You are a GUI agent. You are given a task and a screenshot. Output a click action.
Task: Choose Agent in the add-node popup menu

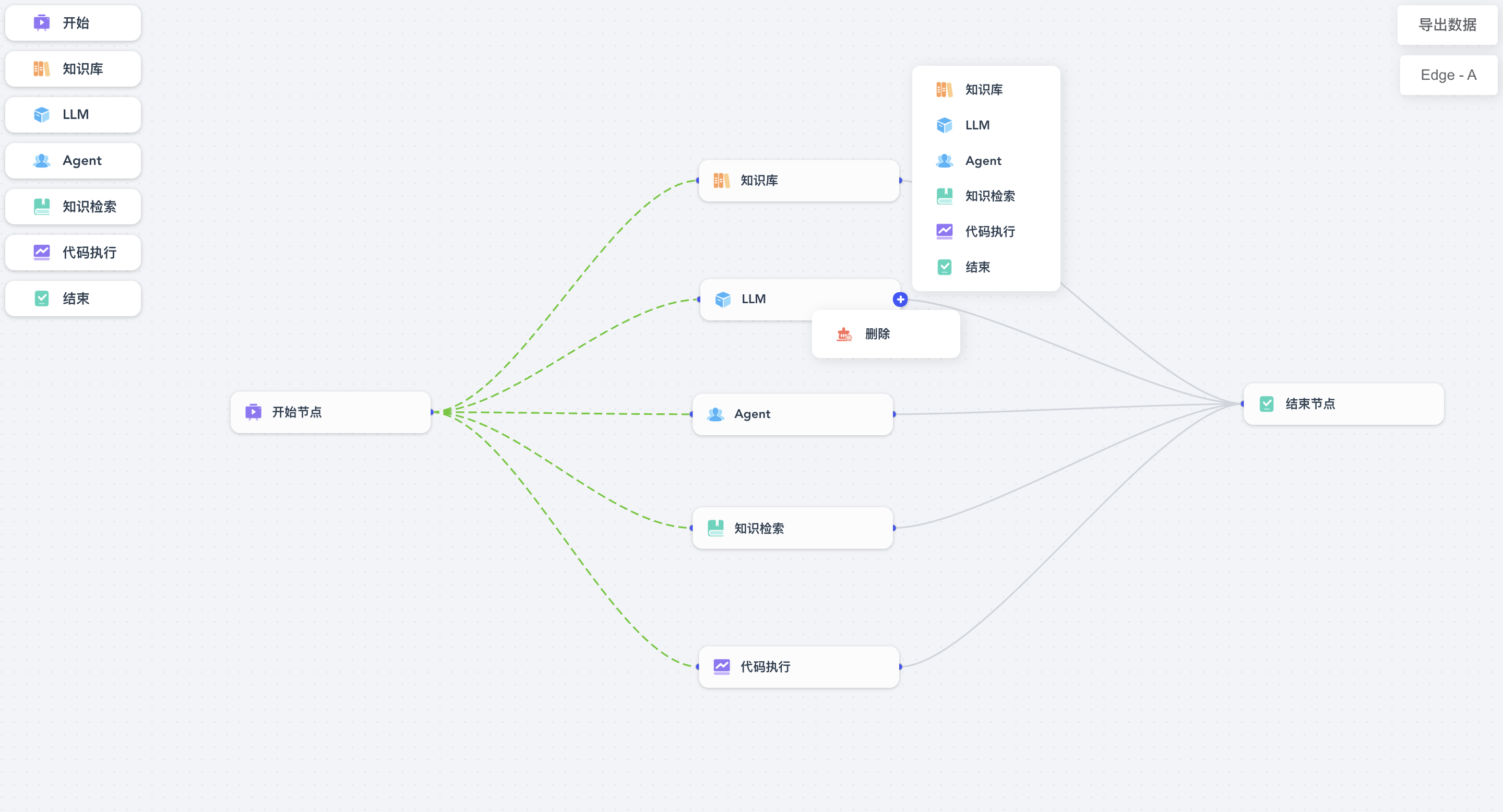tap(983, 161)
